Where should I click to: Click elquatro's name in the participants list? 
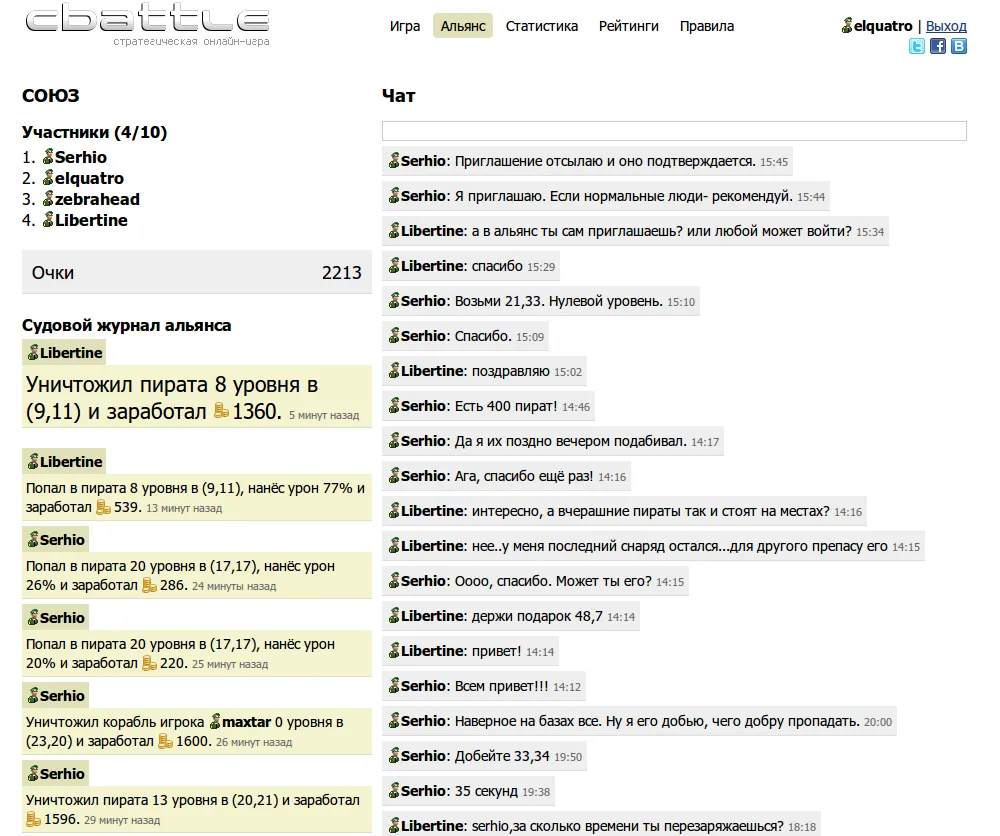(x=89, y=178)
